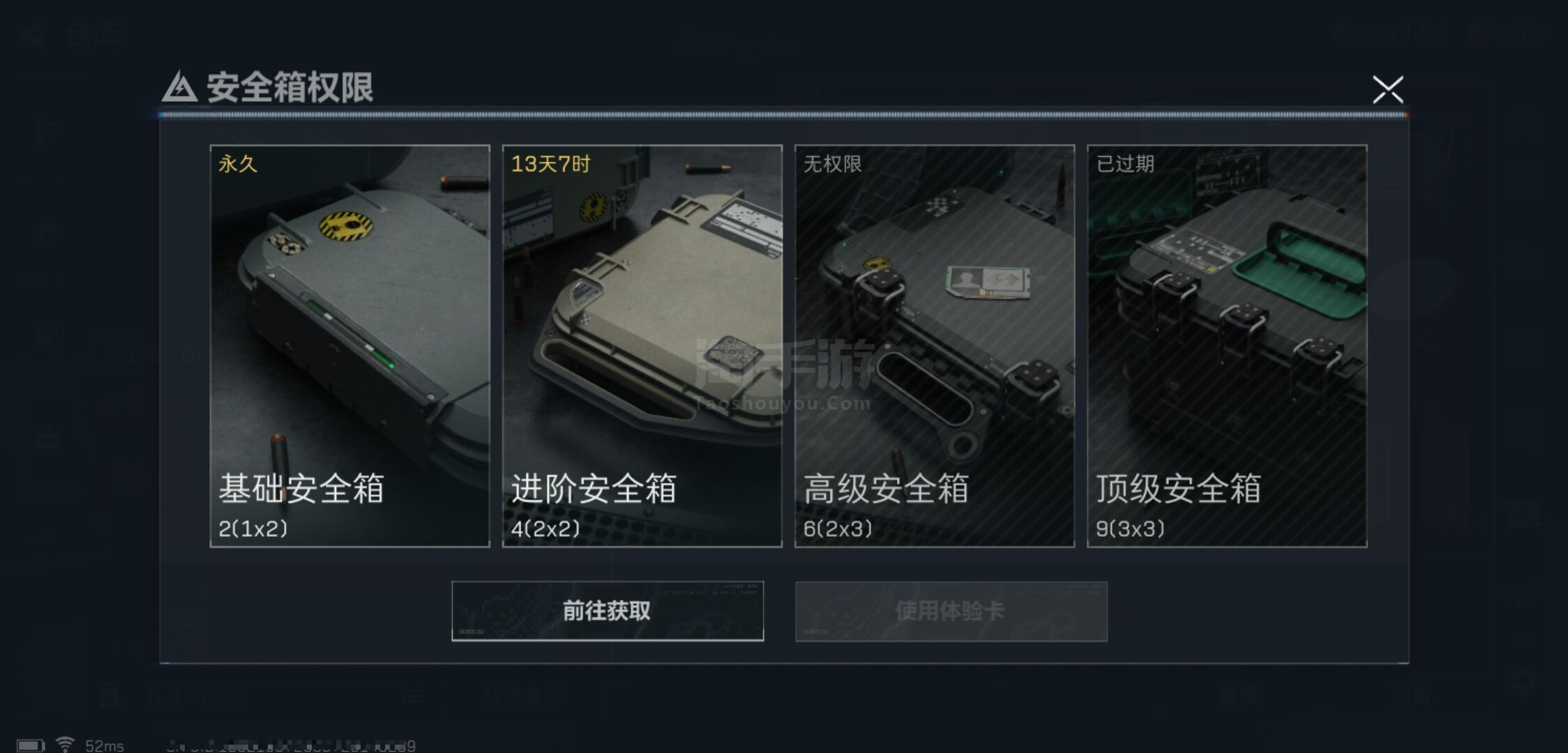This screenshot has width=1568, height=753.
Task: Click the lightning triangle logo beside the title
Action: tap(179, 87)
